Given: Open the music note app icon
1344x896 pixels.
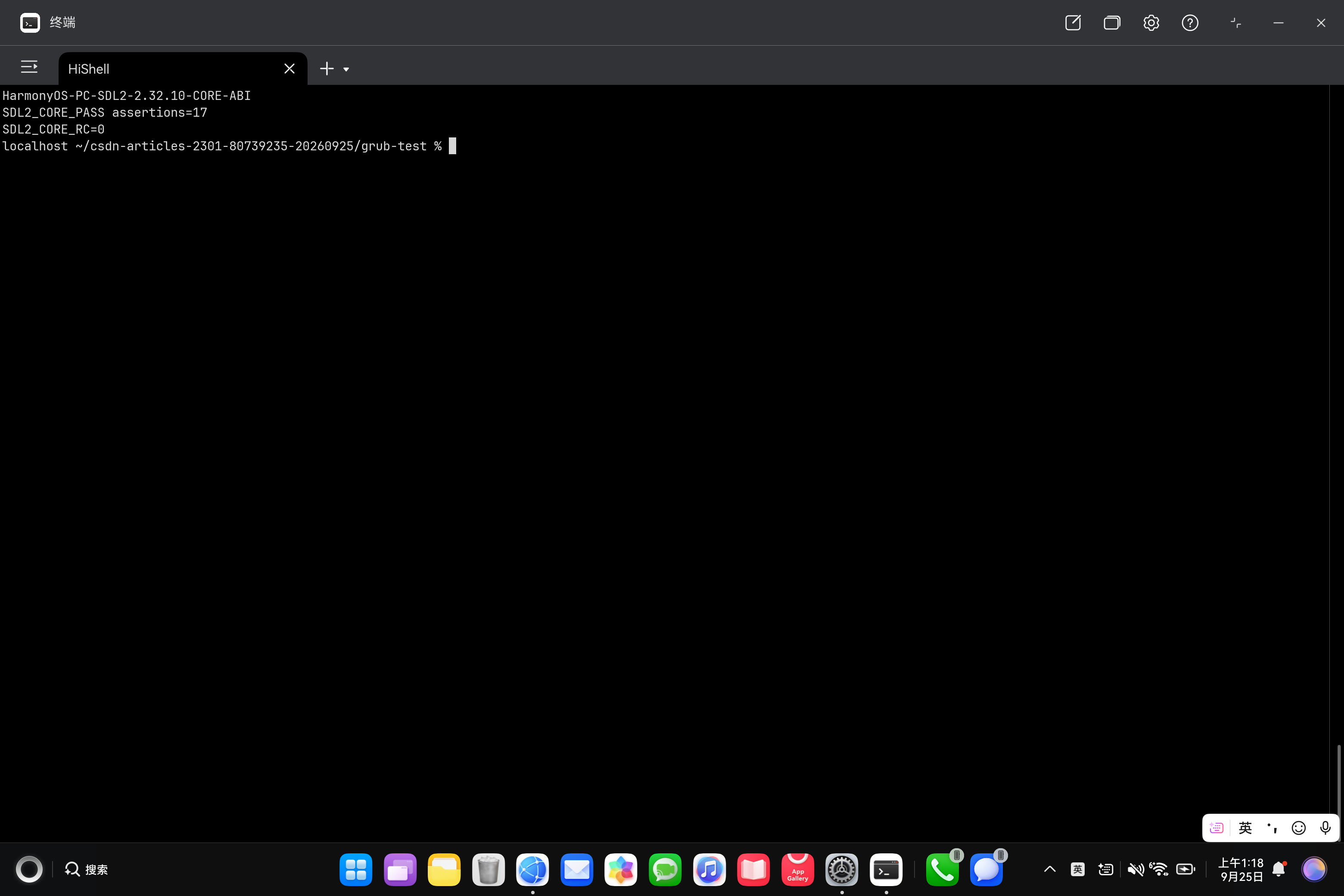Looking at the screenshot, I should click(x=709, y=869).
